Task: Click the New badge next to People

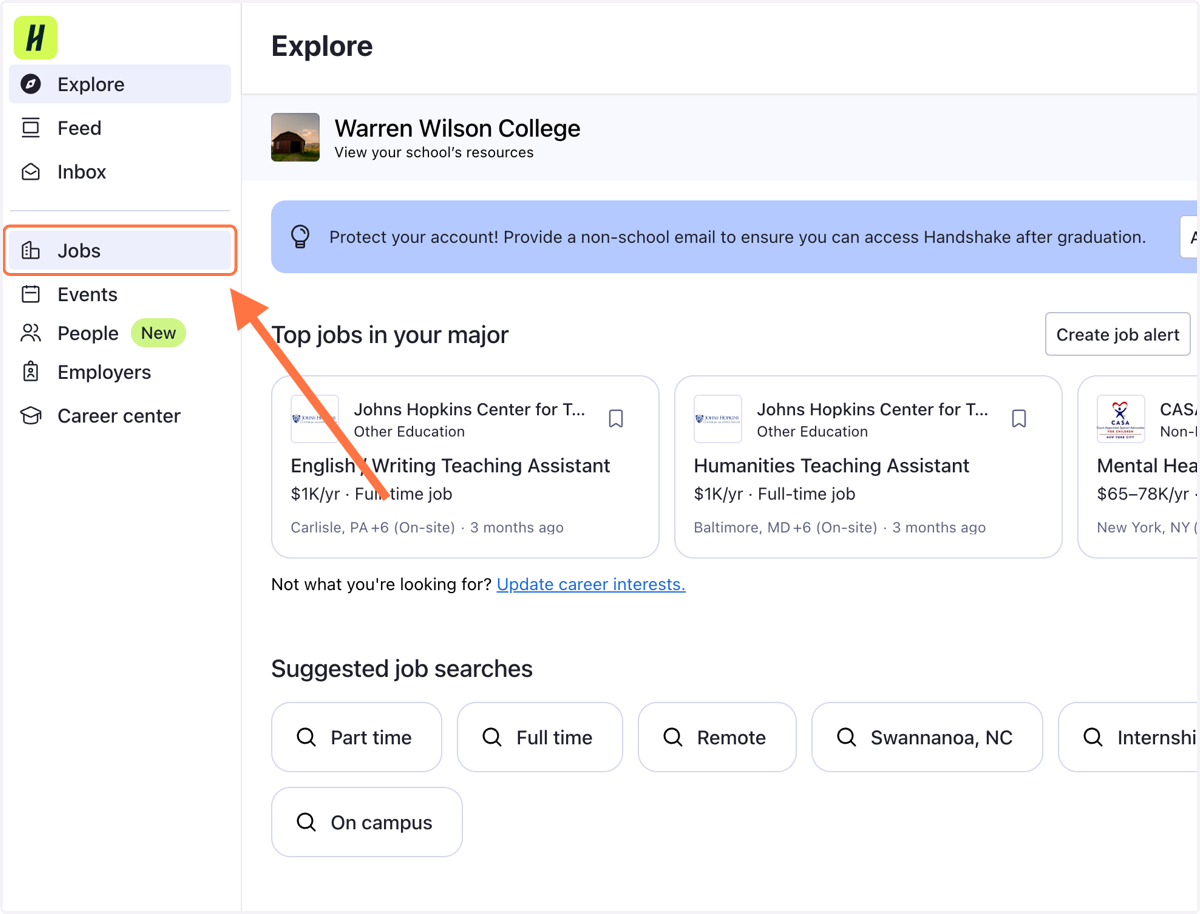Action: click(158, 333)
